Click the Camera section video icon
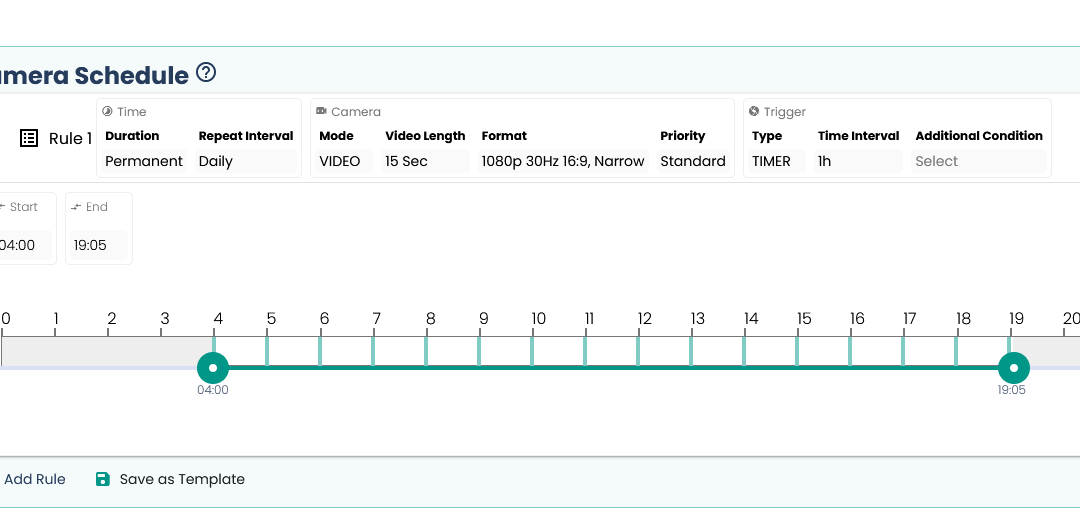The image size is (1080, 518). (x=321, y=112)
